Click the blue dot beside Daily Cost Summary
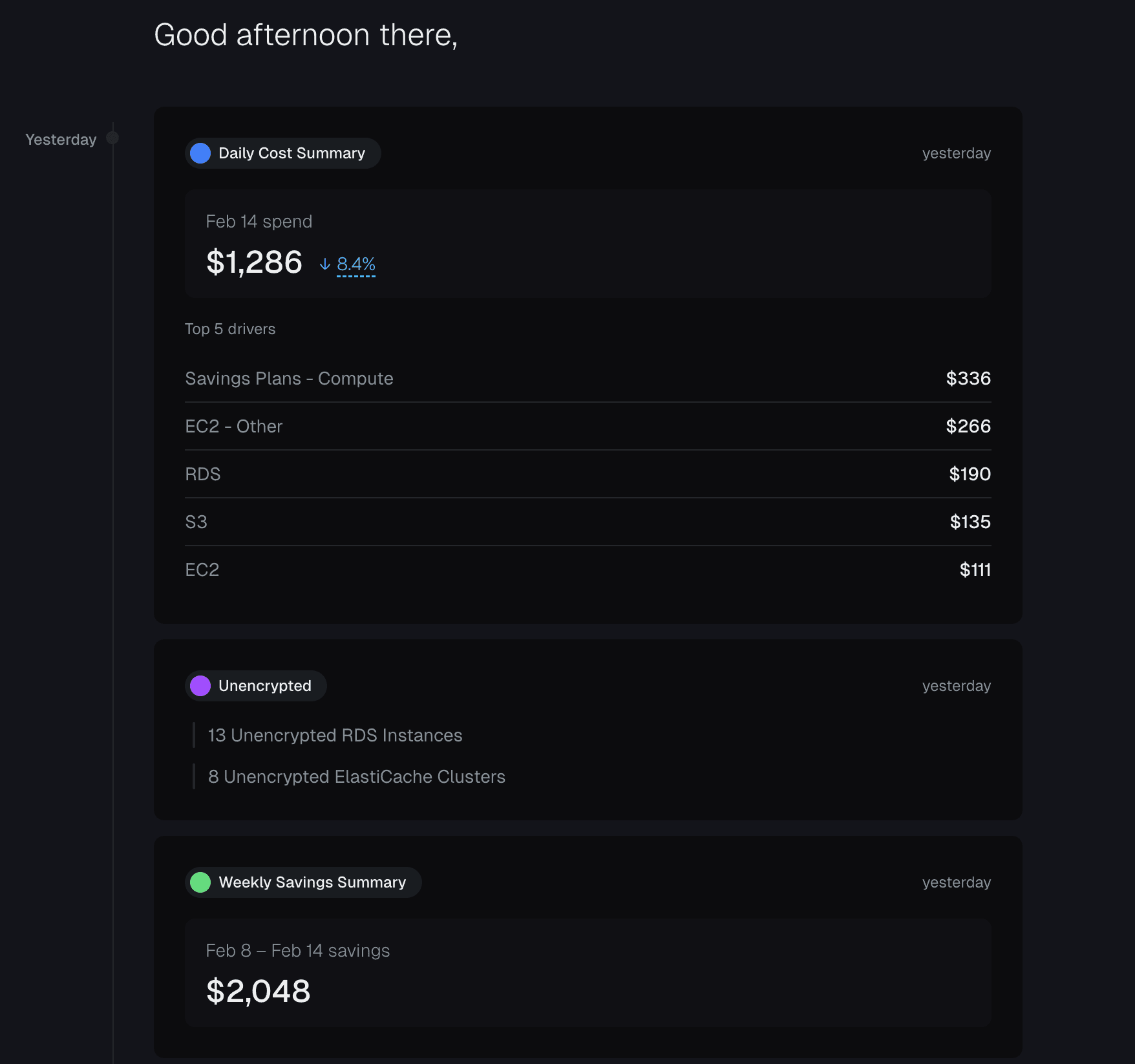 coord(200,153)
